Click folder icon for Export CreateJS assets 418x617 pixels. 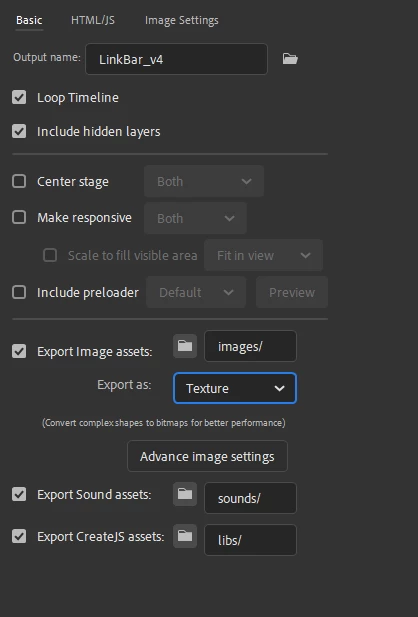pos(185,536)
